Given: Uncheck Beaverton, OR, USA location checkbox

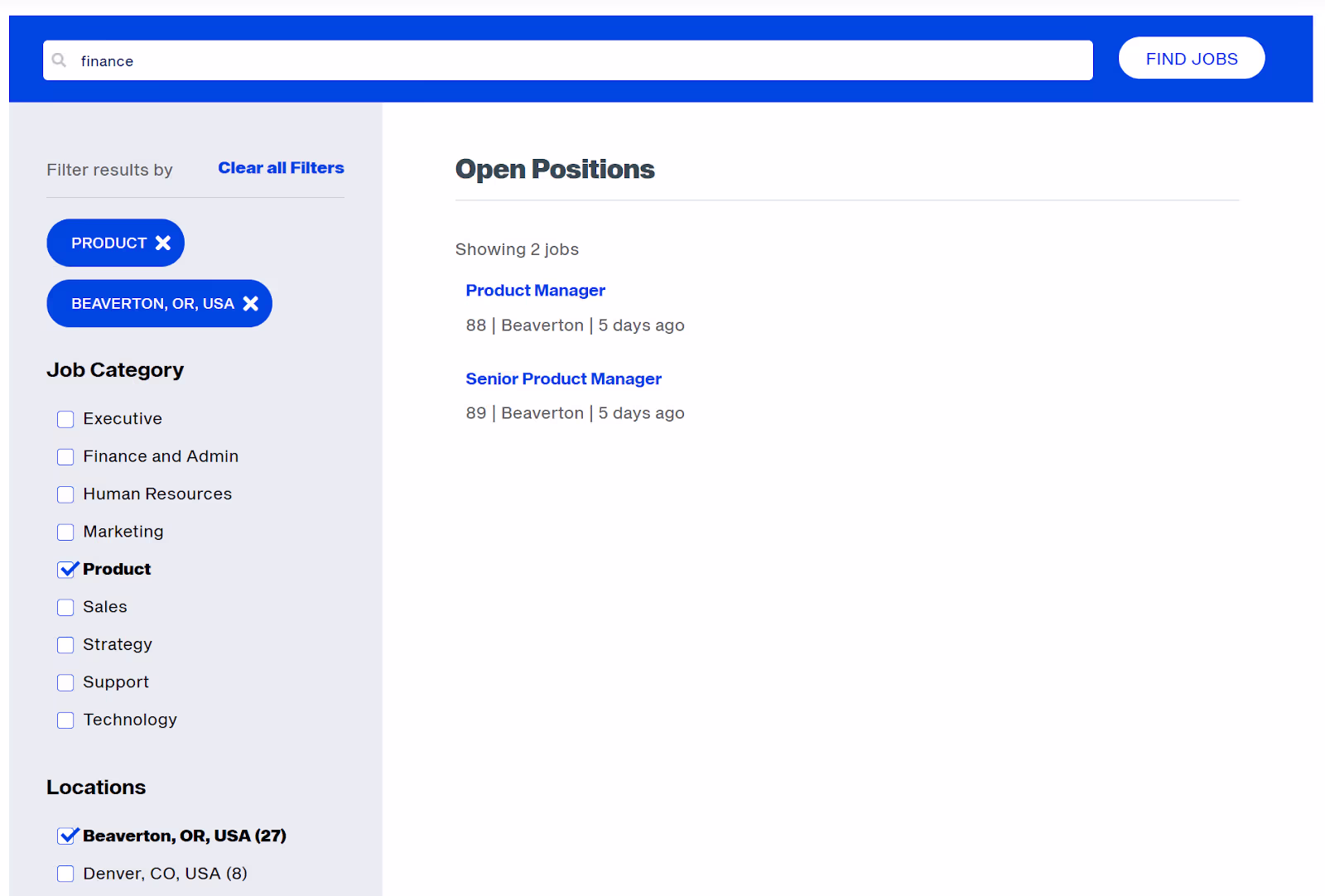Looking at the screenshot, I should (x=66, y=836).
